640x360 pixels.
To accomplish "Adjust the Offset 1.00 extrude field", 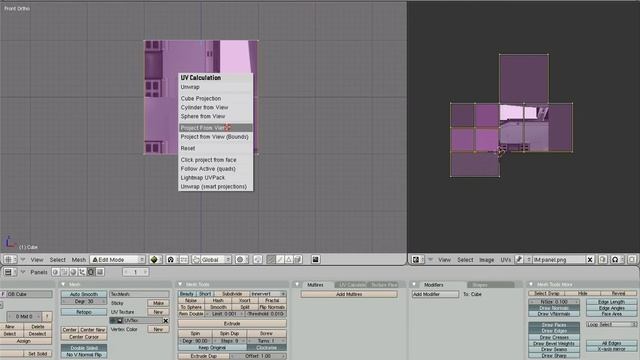I will point(258,356).
